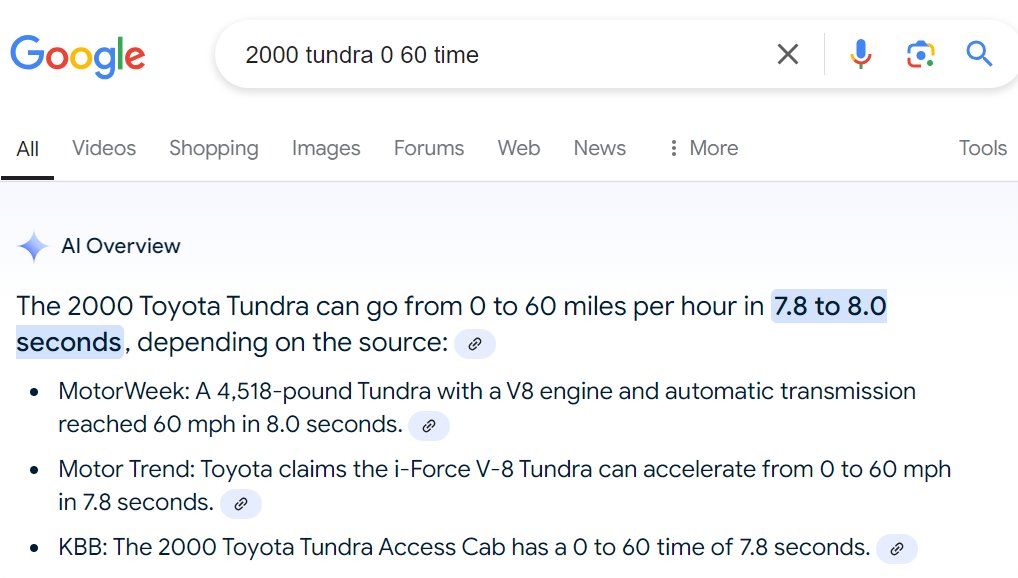Open the KBB source link icon
The width and height of the screenshot is (1018, 578).
point(897,549)
